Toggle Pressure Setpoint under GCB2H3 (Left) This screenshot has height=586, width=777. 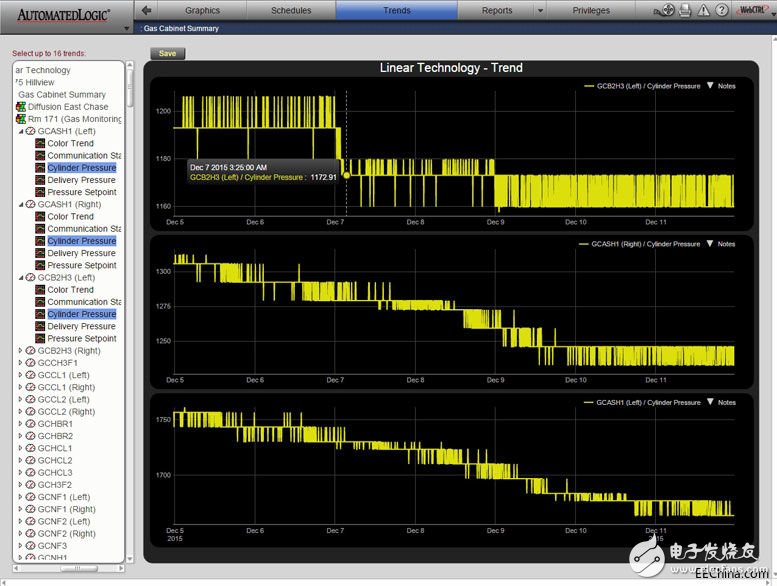click(81, 338)
